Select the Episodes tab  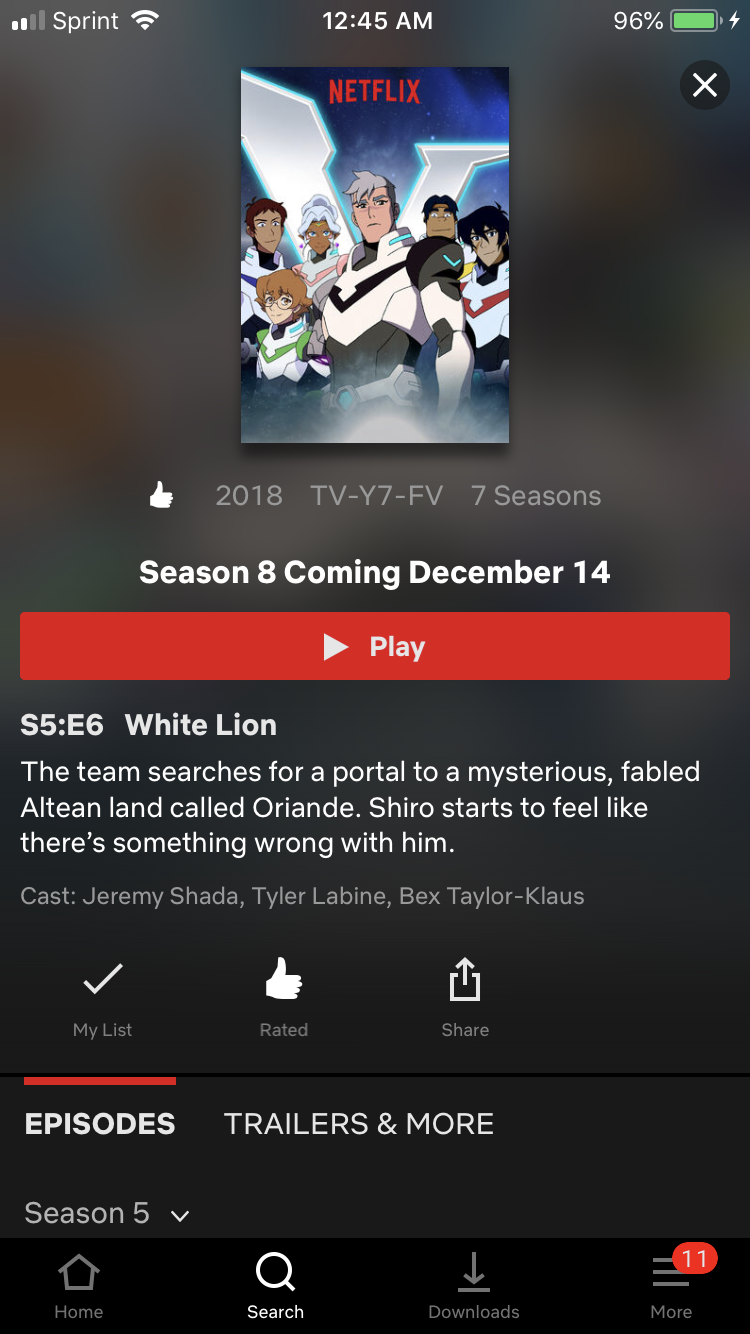pyautogui.click(x=100, y=1124)
